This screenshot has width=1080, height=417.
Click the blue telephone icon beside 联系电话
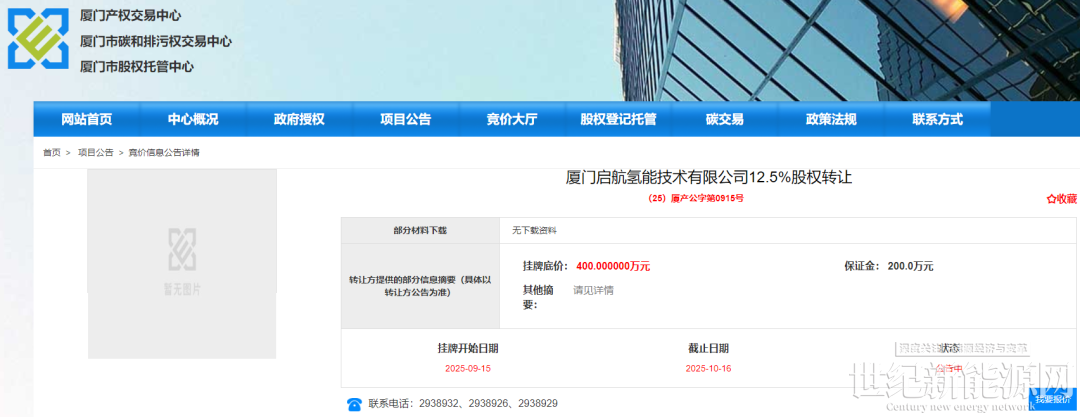tap(354, 404)
